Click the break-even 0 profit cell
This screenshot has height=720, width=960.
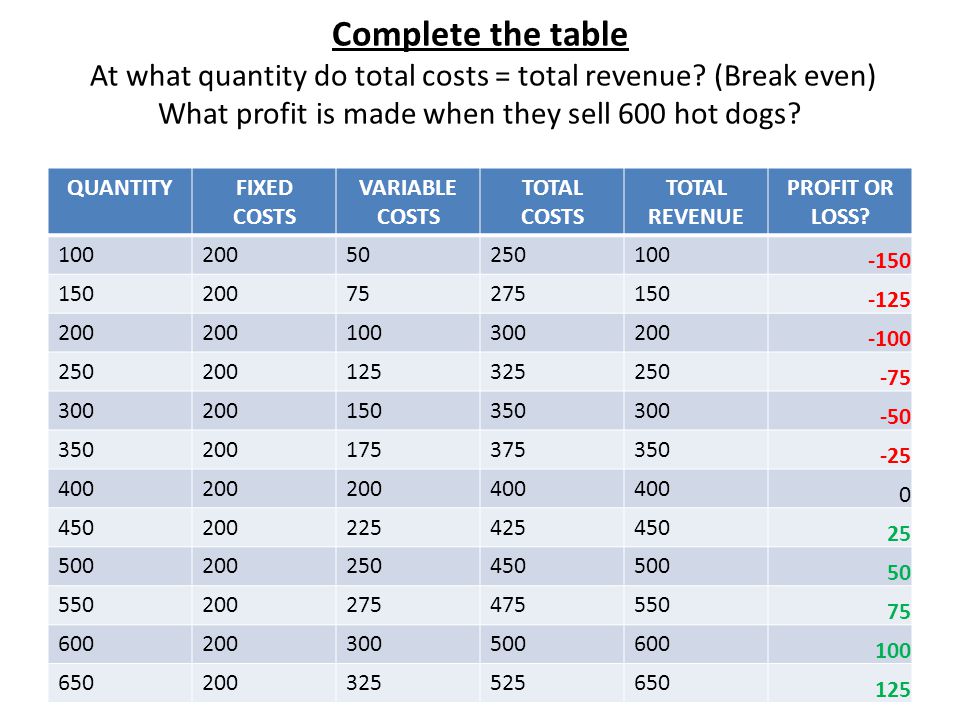(839, 489)
